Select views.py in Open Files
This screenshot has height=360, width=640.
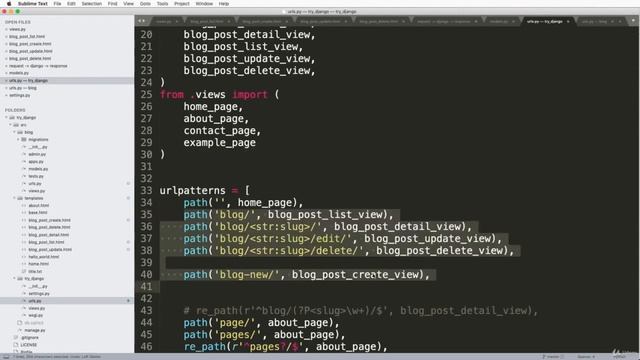tap(17, 29)
